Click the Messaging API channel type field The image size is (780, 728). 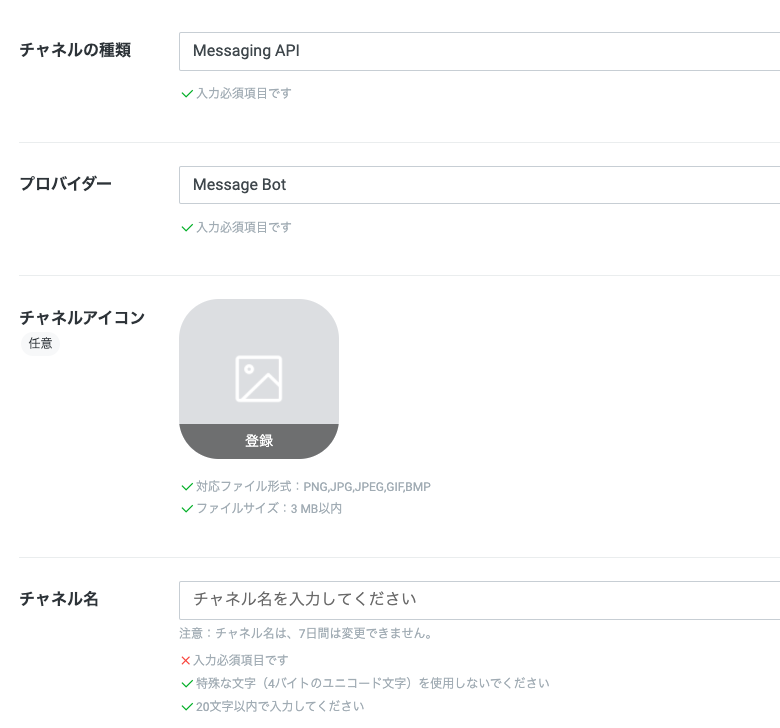pyautogui.click(x=480, y=51)
